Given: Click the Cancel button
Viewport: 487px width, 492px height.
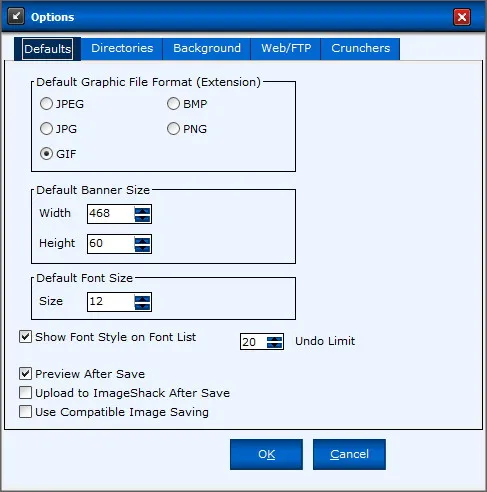Looking at the screenshot, I should click(349, 454).
